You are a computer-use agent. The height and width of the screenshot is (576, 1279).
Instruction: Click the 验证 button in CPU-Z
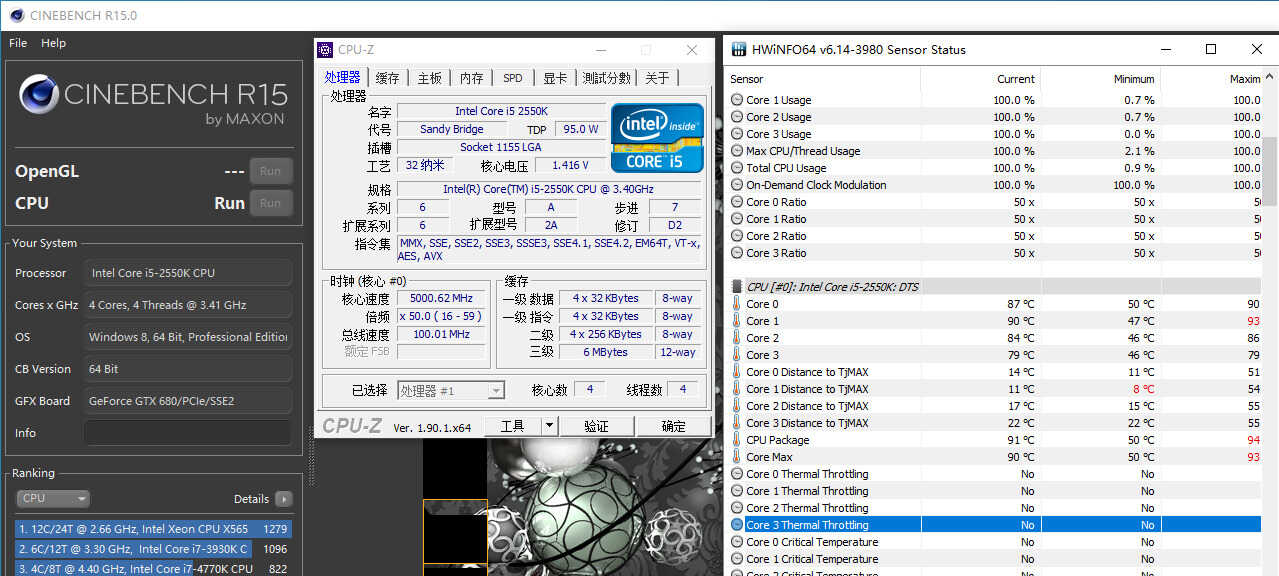pyautogui.click(x=597, y=426)
